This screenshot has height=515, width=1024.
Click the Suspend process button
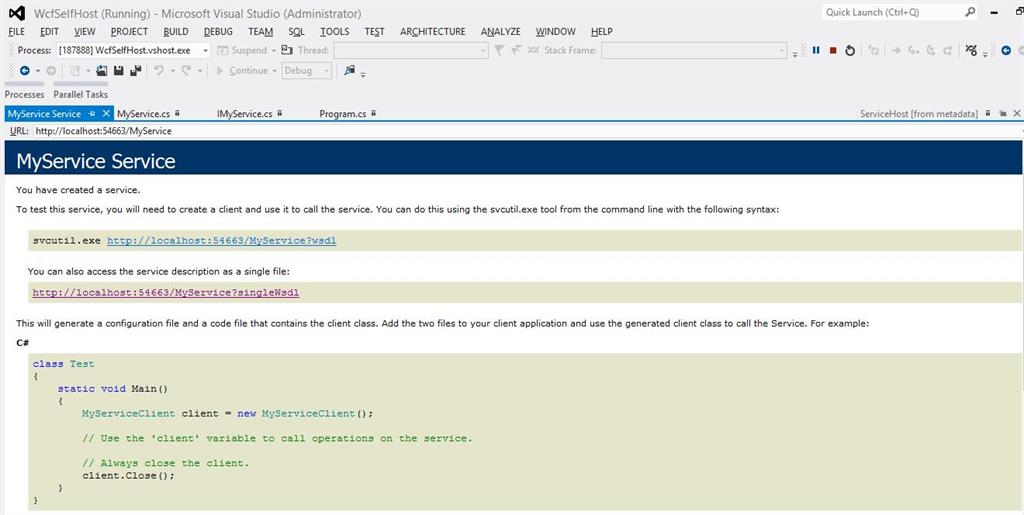(x=241, y=50)
